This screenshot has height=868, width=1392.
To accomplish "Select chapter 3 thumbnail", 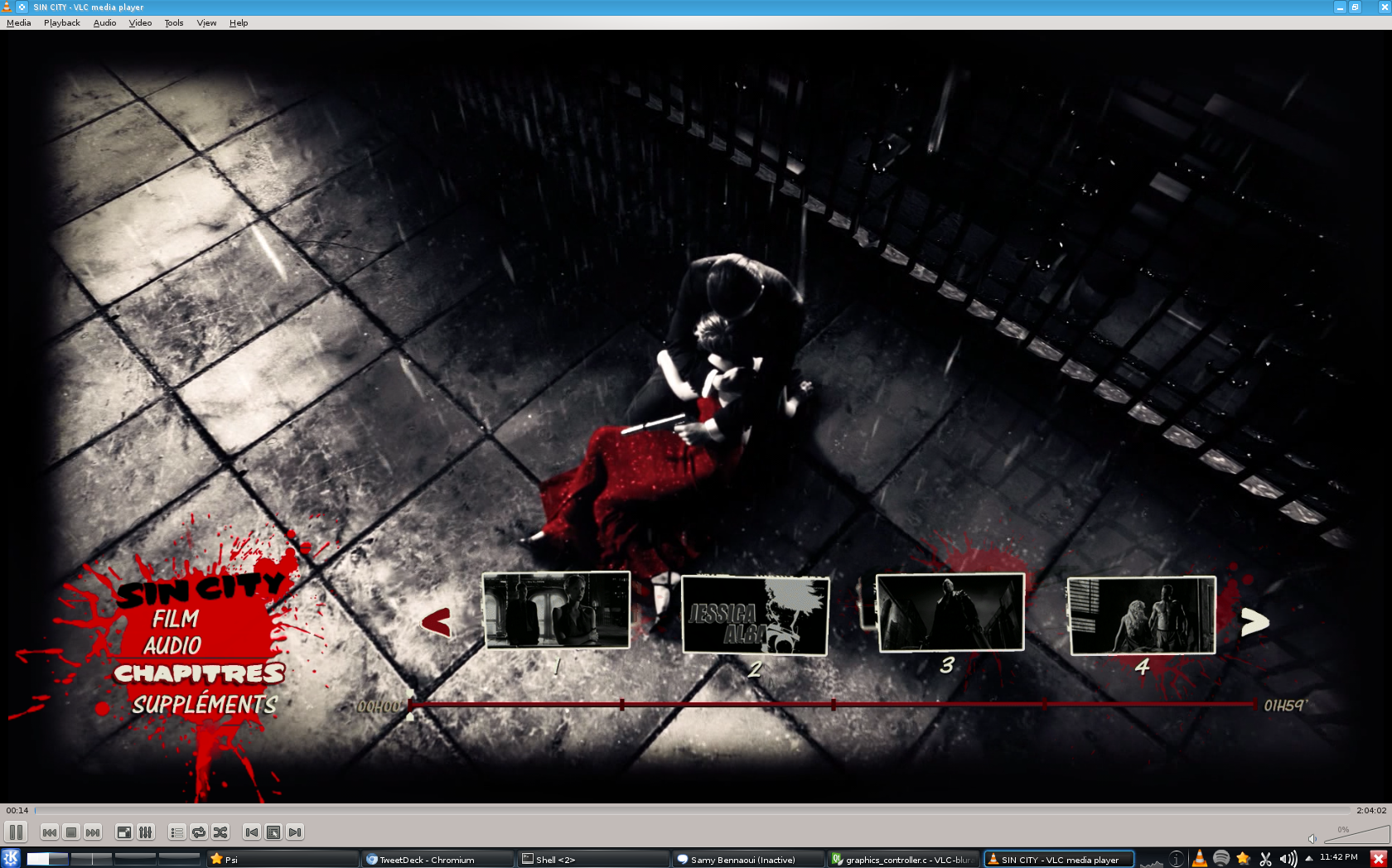I will click(x=950, y=613).
